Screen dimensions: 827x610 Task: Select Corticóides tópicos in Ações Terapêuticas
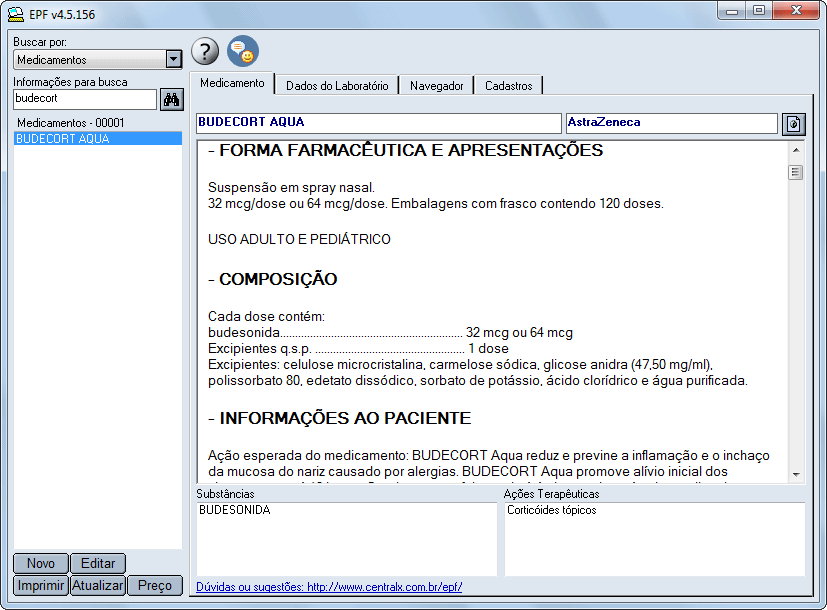(552, 510)
